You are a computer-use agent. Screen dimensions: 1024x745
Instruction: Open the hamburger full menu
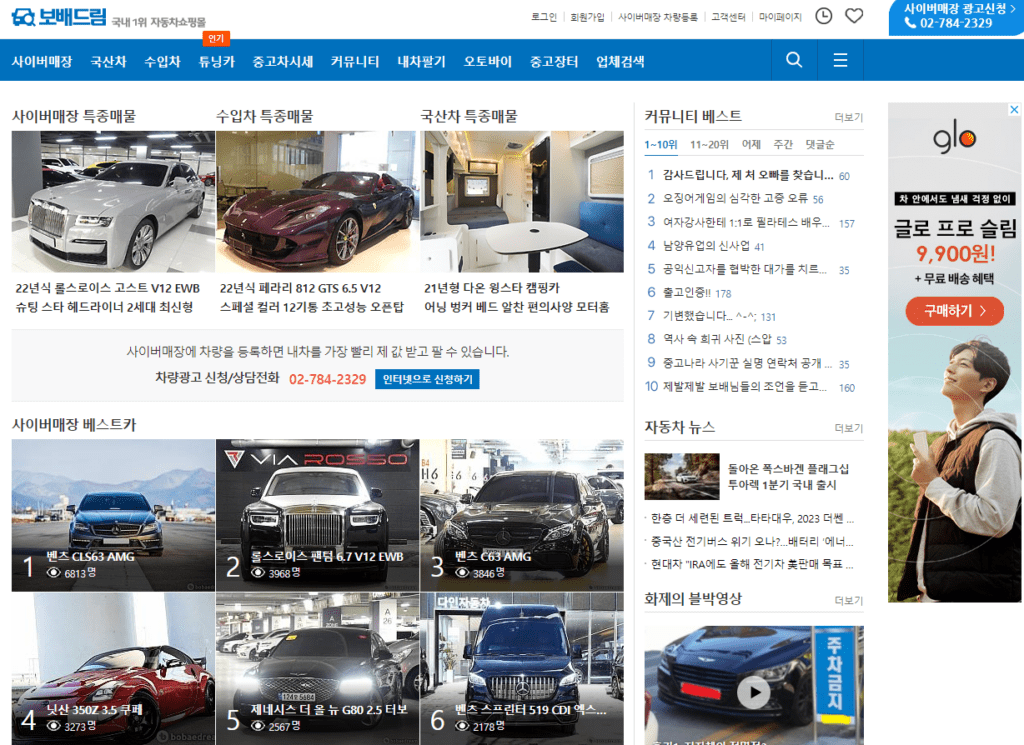click(x=840, y=60)
